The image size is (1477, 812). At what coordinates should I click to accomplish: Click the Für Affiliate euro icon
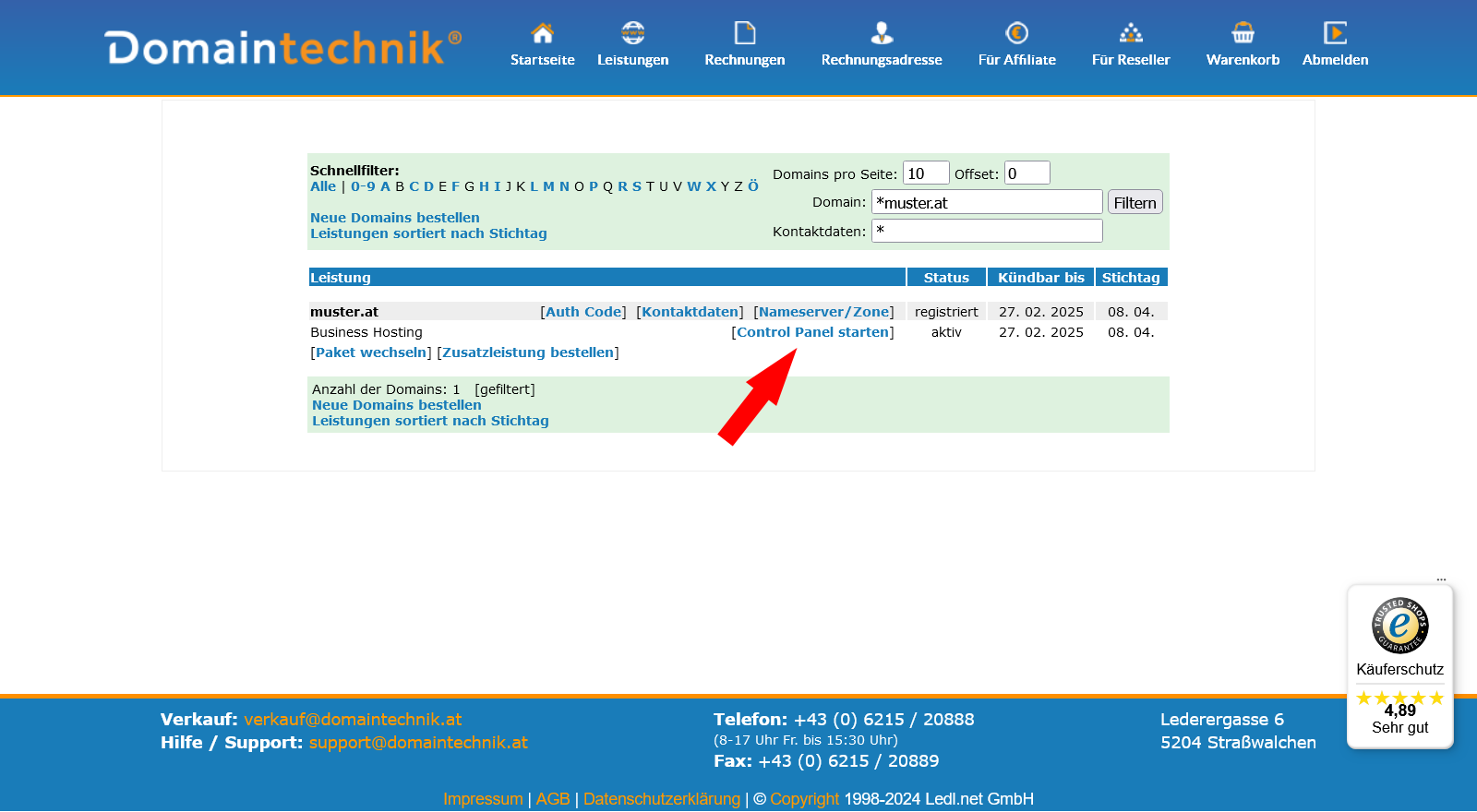[1016, 33]
